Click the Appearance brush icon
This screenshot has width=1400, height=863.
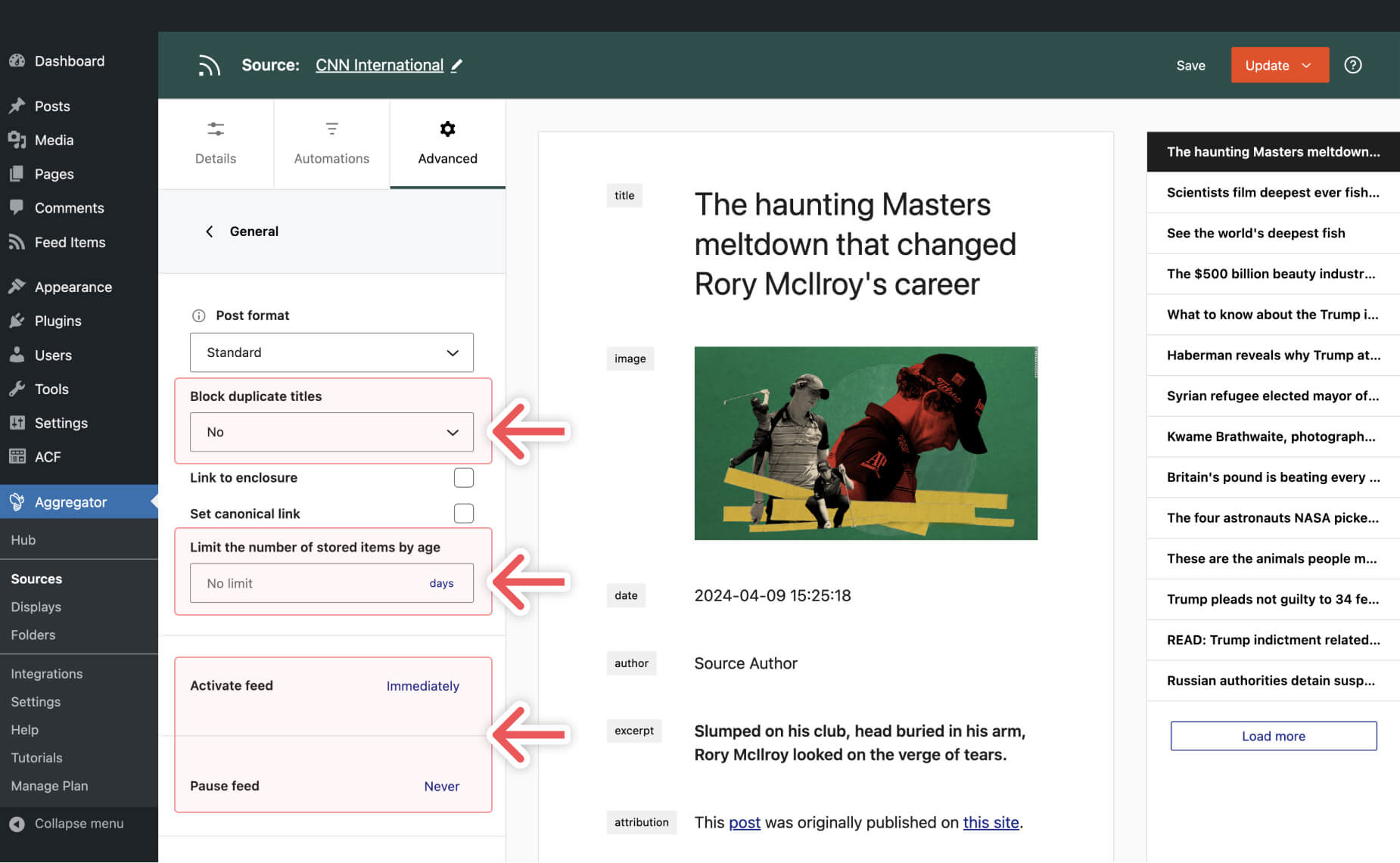(x=17, y=287)
